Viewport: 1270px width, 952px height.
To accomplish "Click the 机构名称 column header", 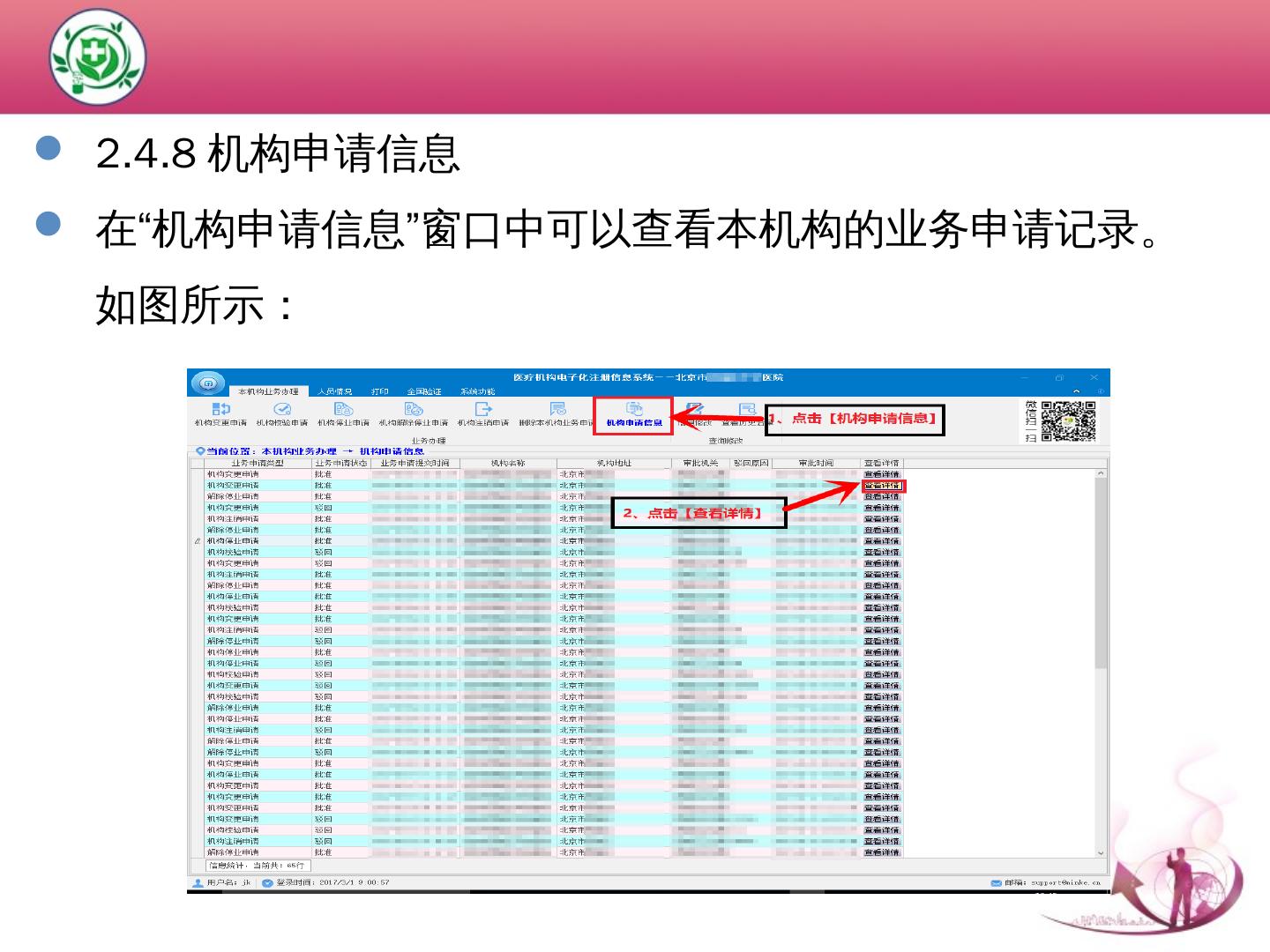I will [508, 463].
